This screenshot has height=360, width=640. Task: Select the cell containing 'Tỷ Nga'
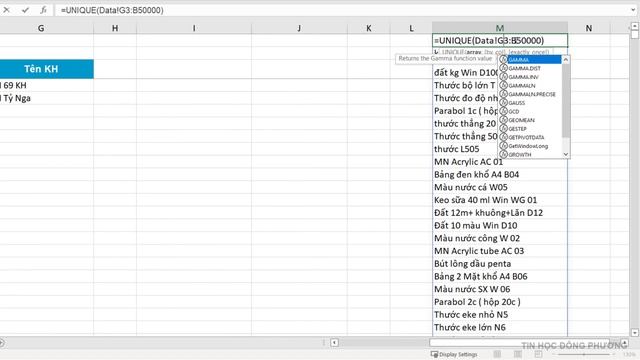tap(47, 98)
